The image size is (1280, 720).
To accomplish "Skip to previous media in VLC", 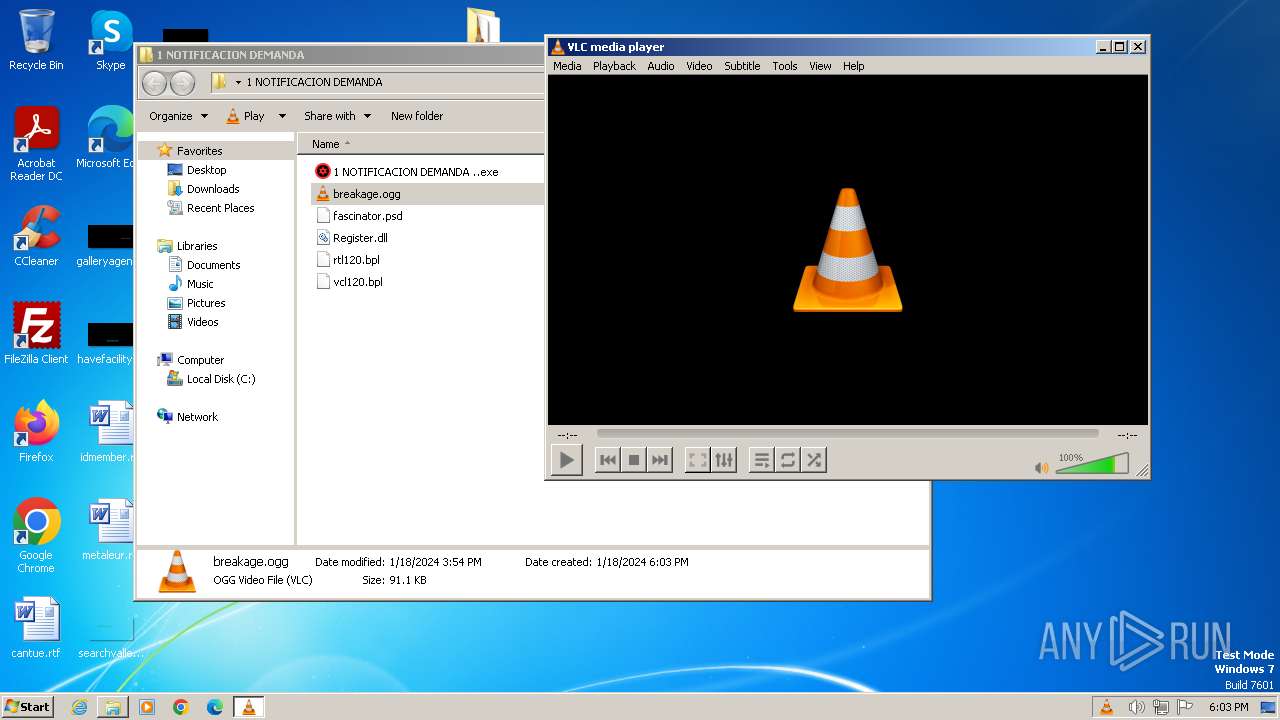I will 607,460.
